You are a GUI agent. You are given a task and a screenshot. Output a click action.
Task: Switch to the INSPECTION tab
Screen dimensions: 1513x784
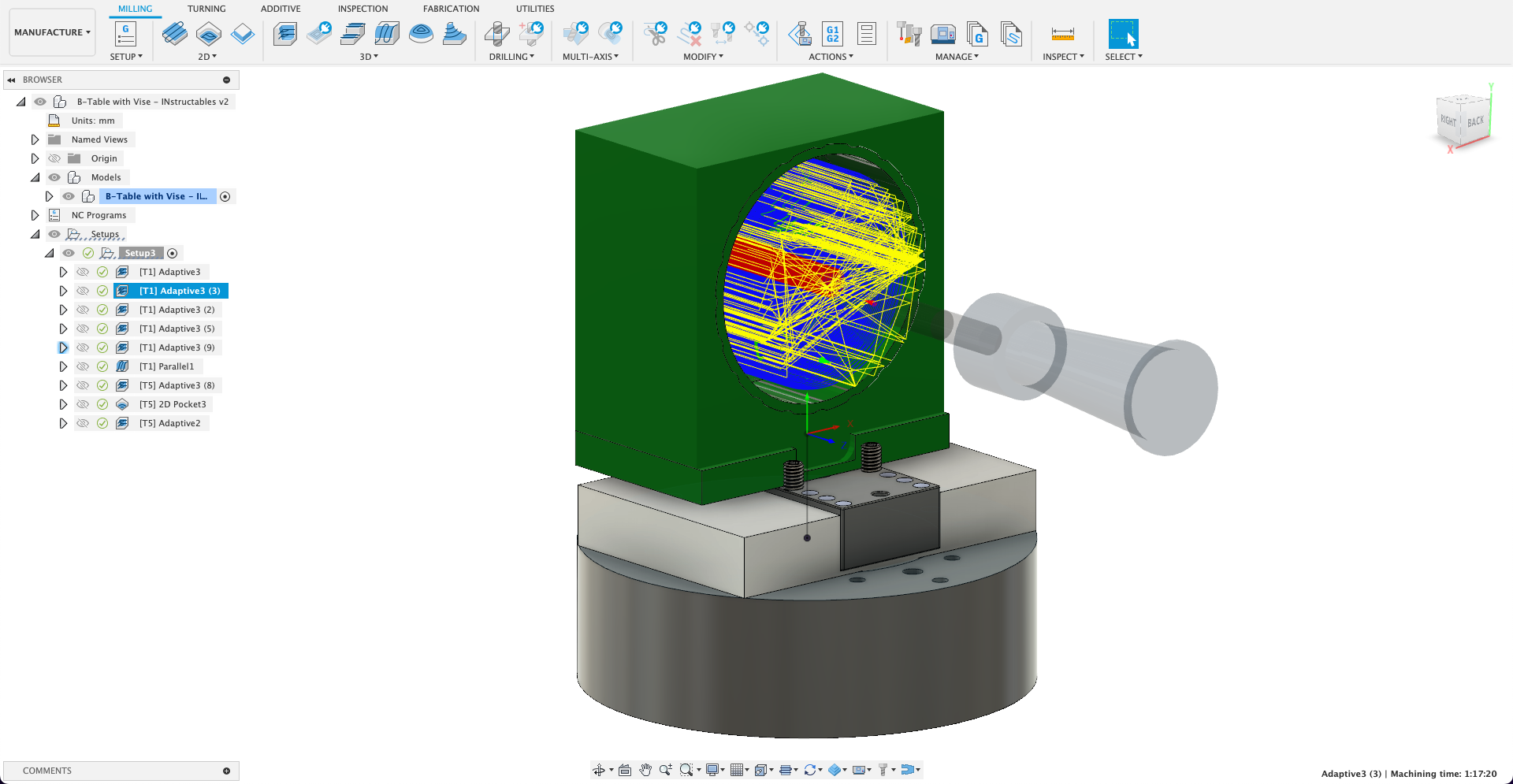(x=362, y=9)
